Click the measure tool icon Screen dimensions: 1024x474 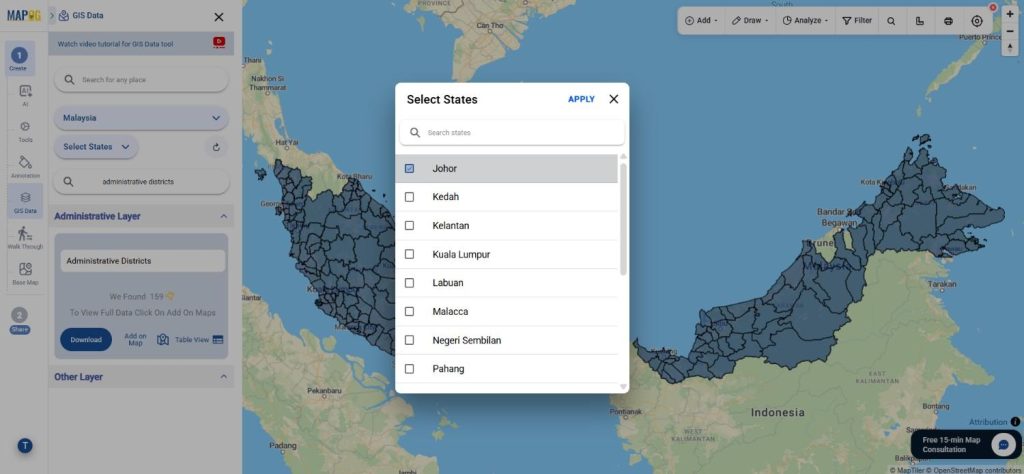[x=920, y=21]
